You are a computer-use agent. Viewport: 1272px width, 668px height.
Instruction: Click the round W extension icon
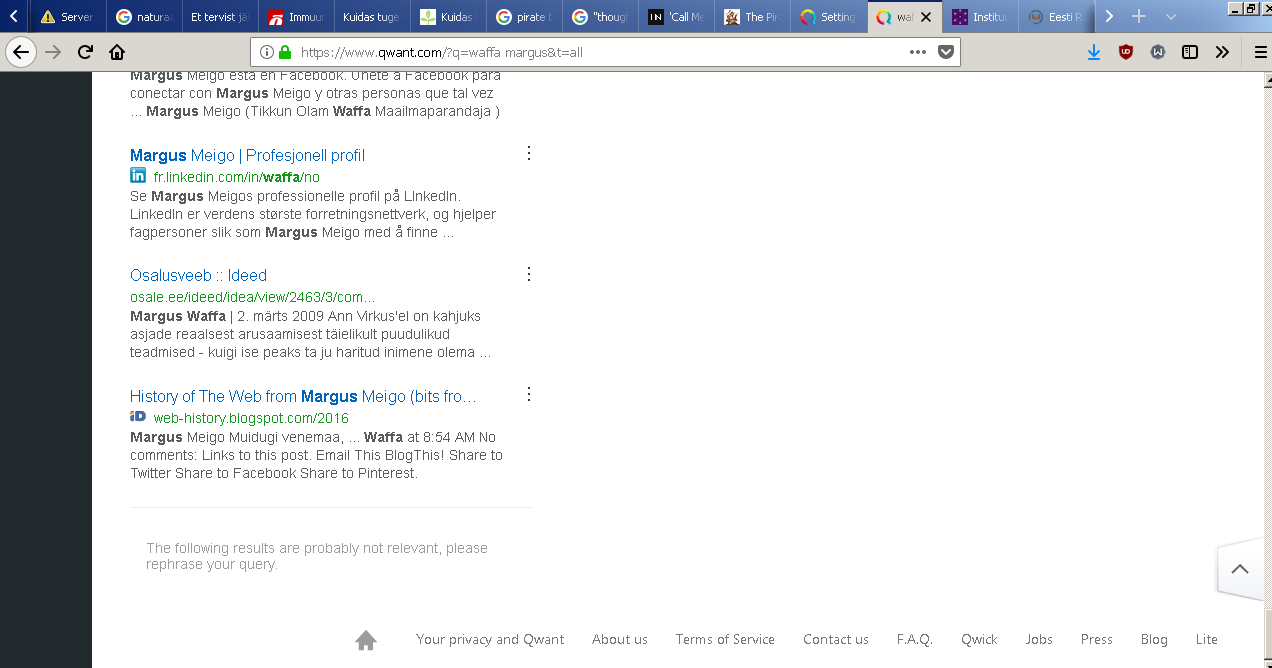coord(1158,52)
